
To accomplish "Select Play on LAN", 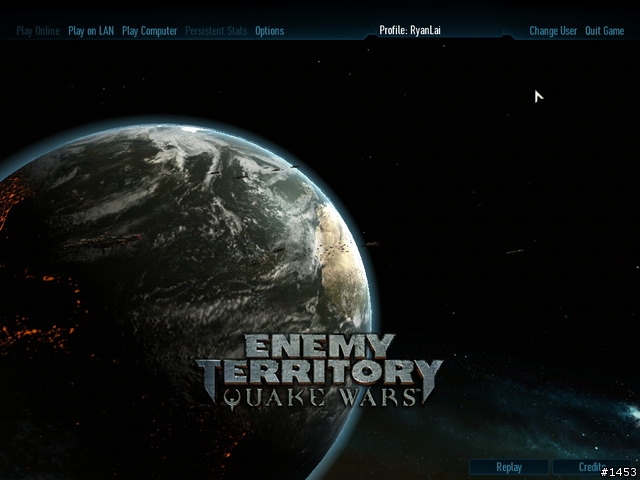I will coord(91,31).
